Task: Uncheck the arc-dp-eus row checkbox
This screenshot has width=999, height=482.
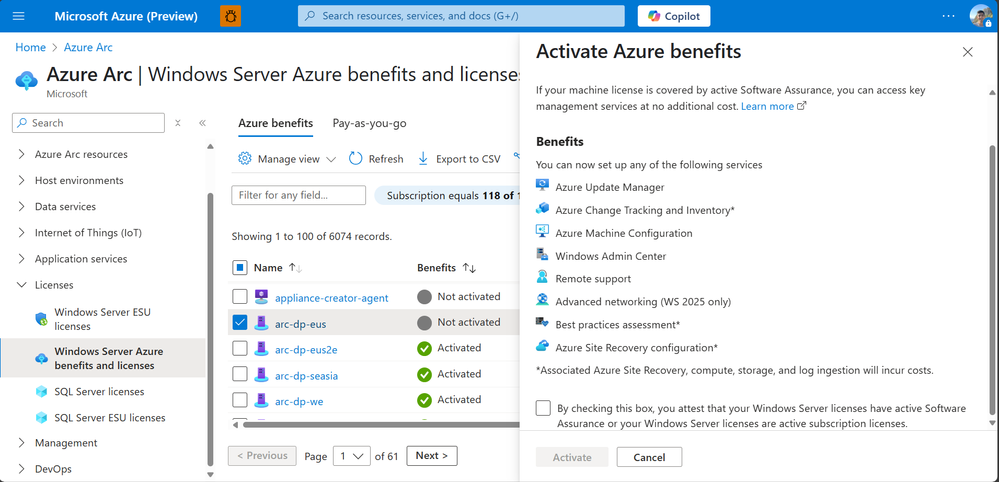Action: coord(240,323)
